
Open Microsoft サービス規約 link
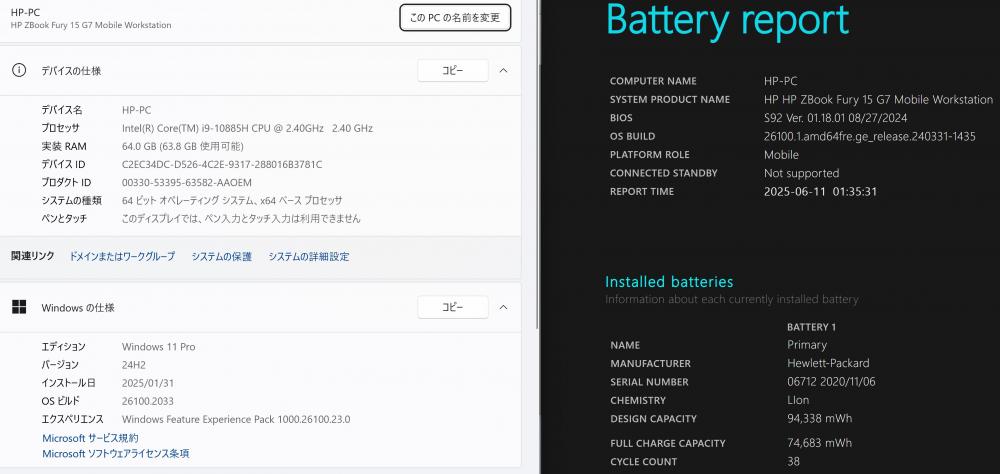pos(90,438)
